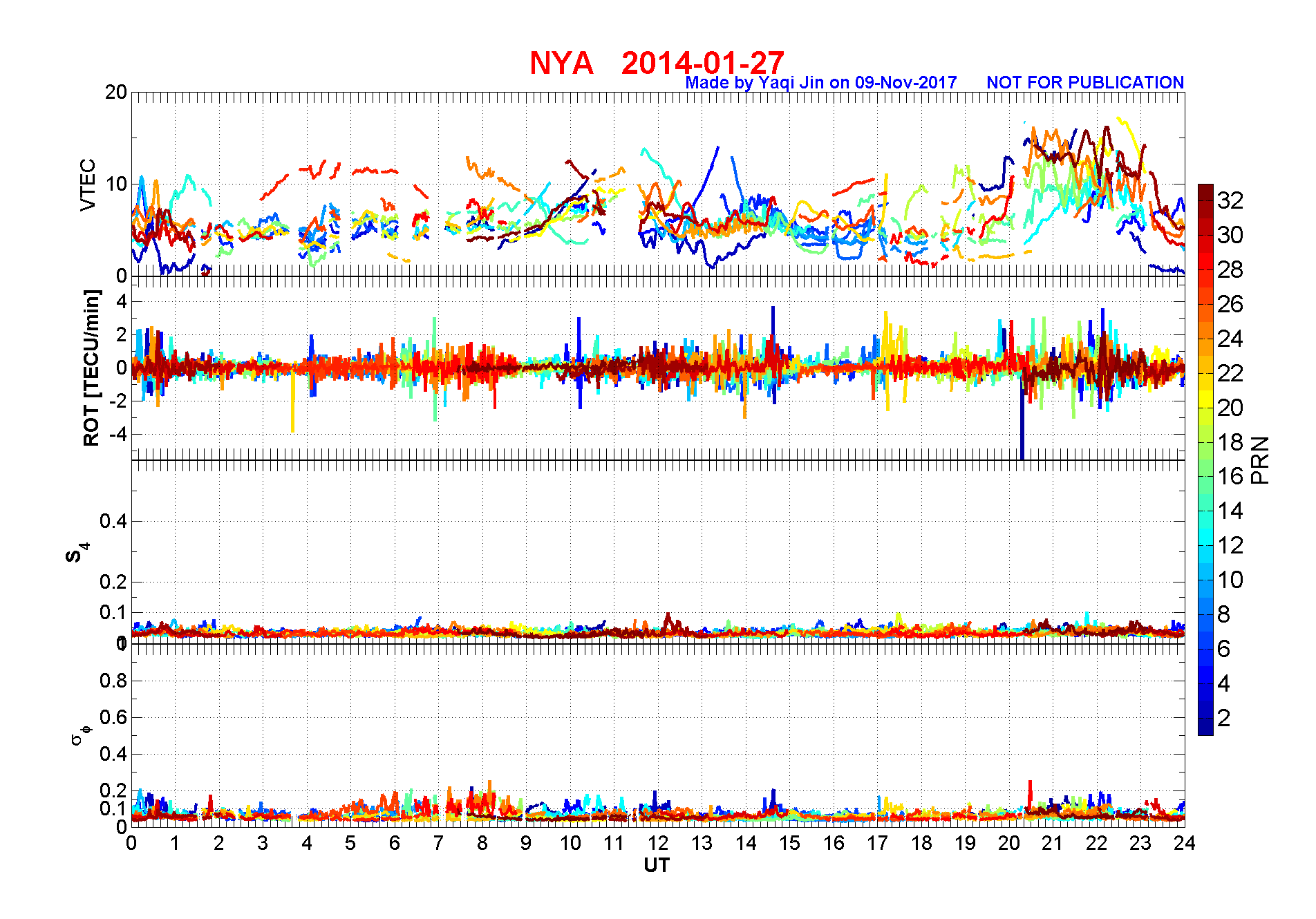Click the ROT axis tick label 4

pos(122,301)
